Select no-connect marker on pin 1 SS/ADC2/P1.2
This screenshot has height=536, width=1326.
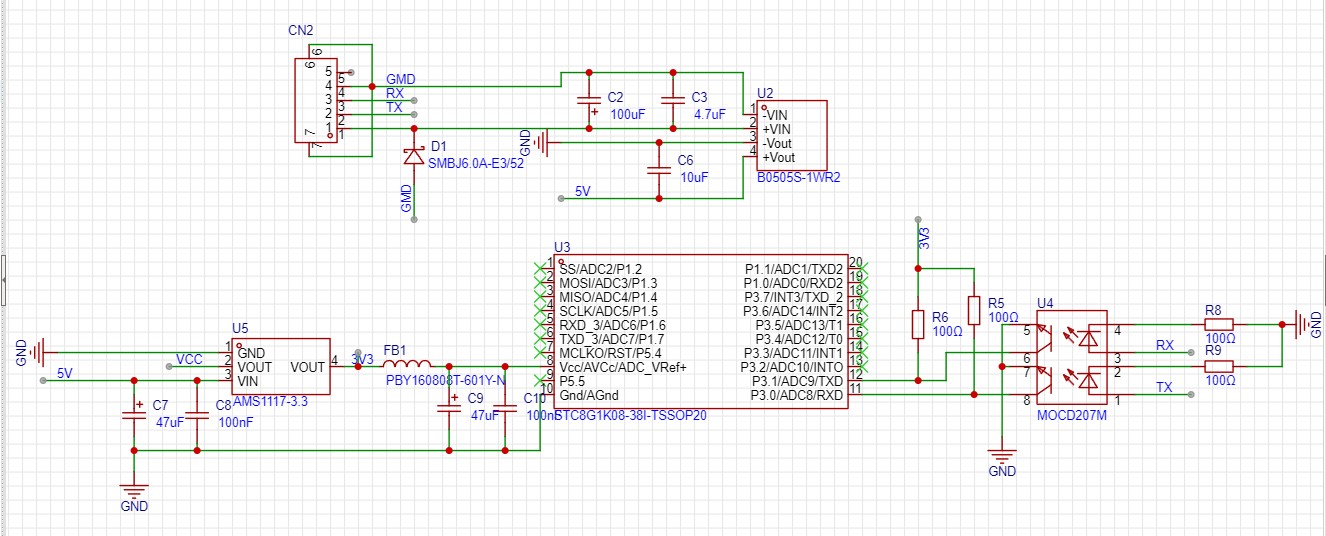coord(540,269)
